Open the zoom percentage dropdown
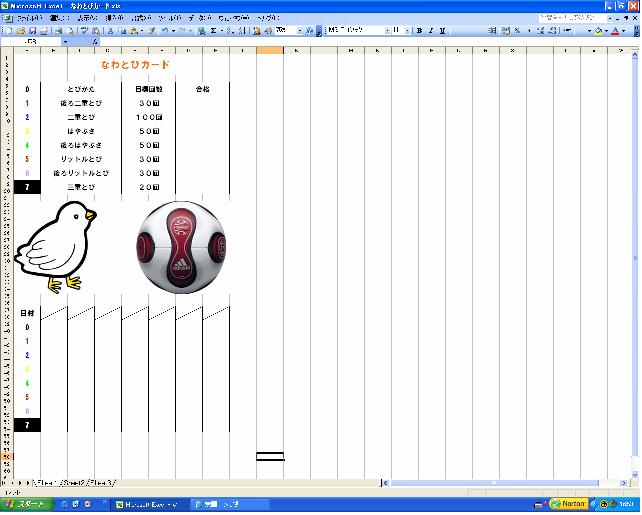Image resolution: width=642 pixels, height=515 pixels. [300, 31]
